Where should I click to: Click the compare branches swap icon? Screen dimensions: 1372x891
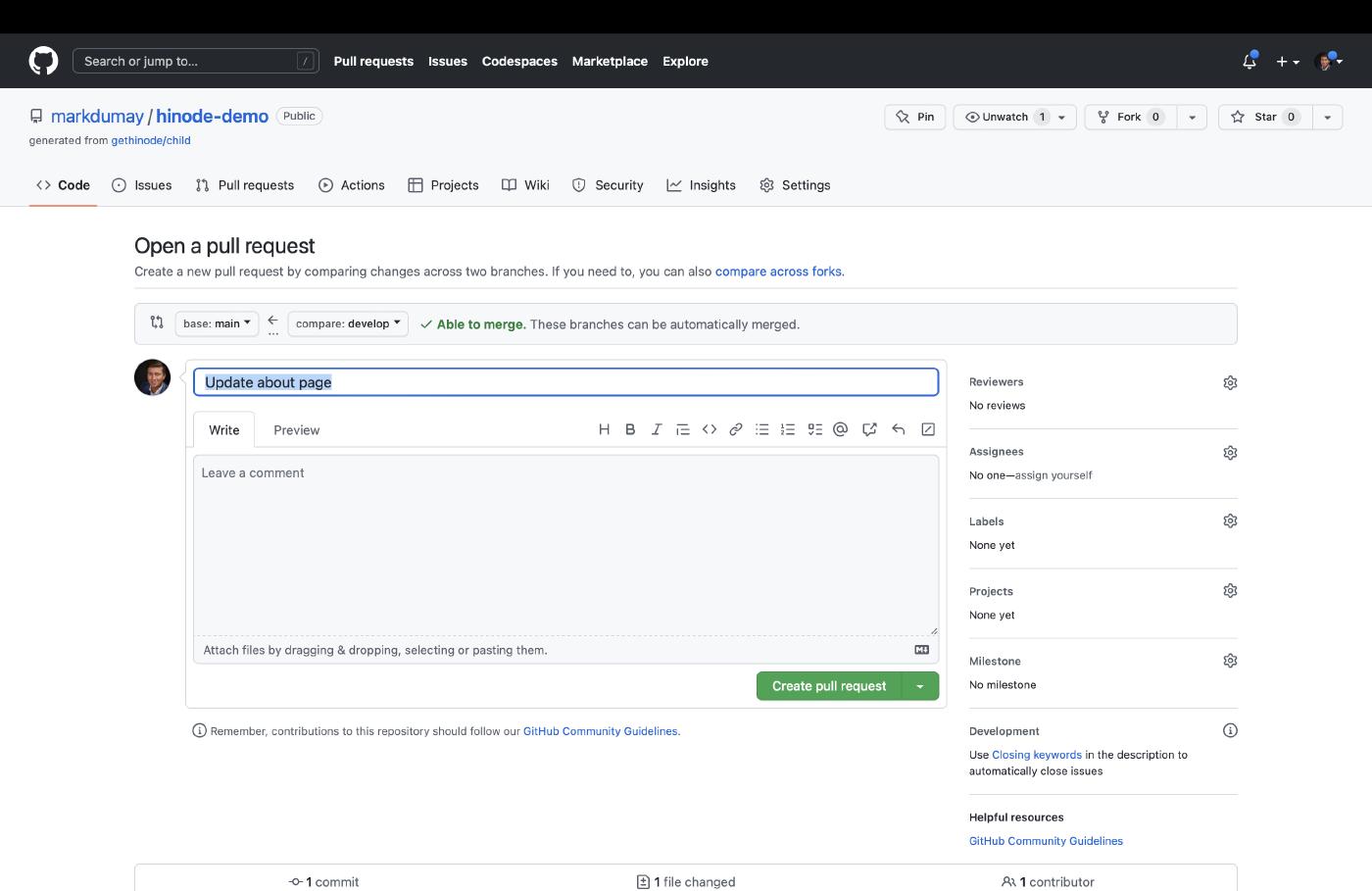(157, 322)
